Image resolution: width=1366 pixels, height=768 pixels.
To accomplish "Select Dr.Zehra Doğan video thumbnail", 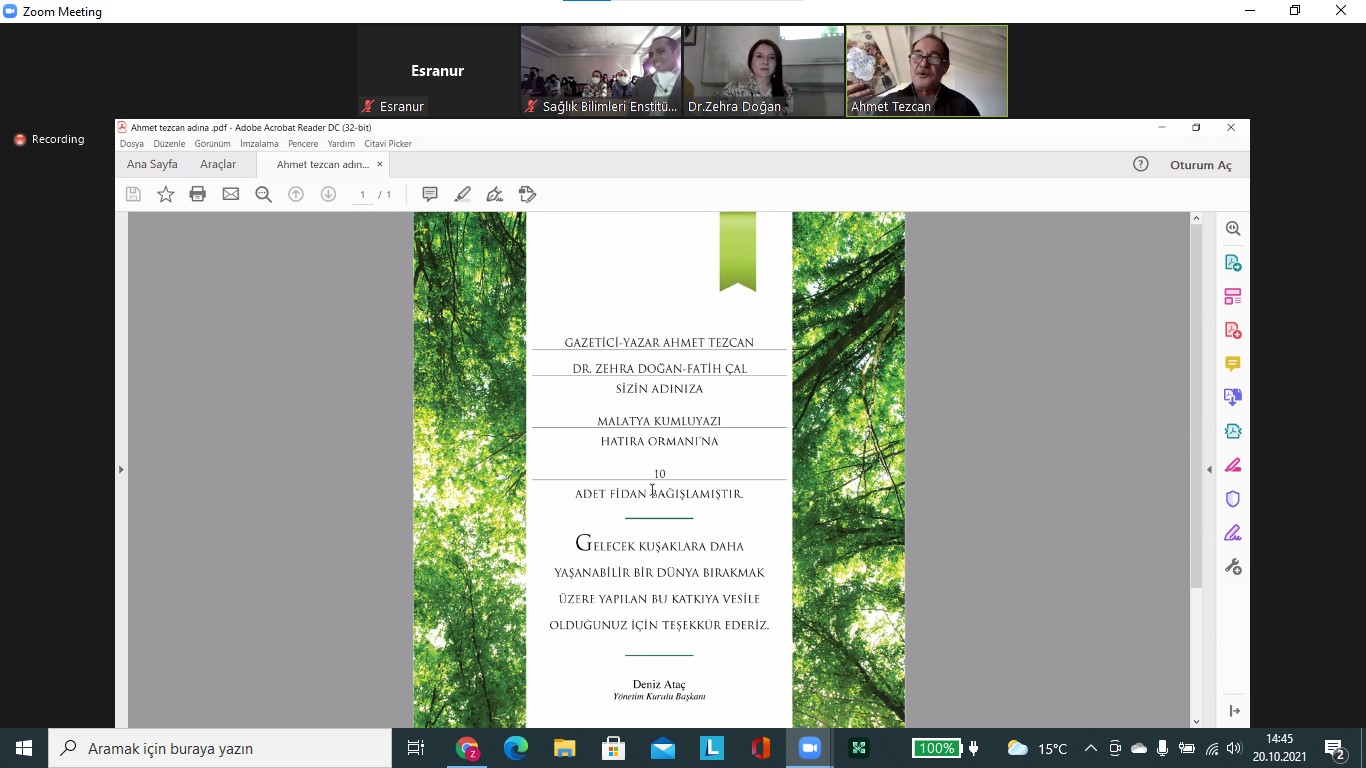I will [764, 71].
